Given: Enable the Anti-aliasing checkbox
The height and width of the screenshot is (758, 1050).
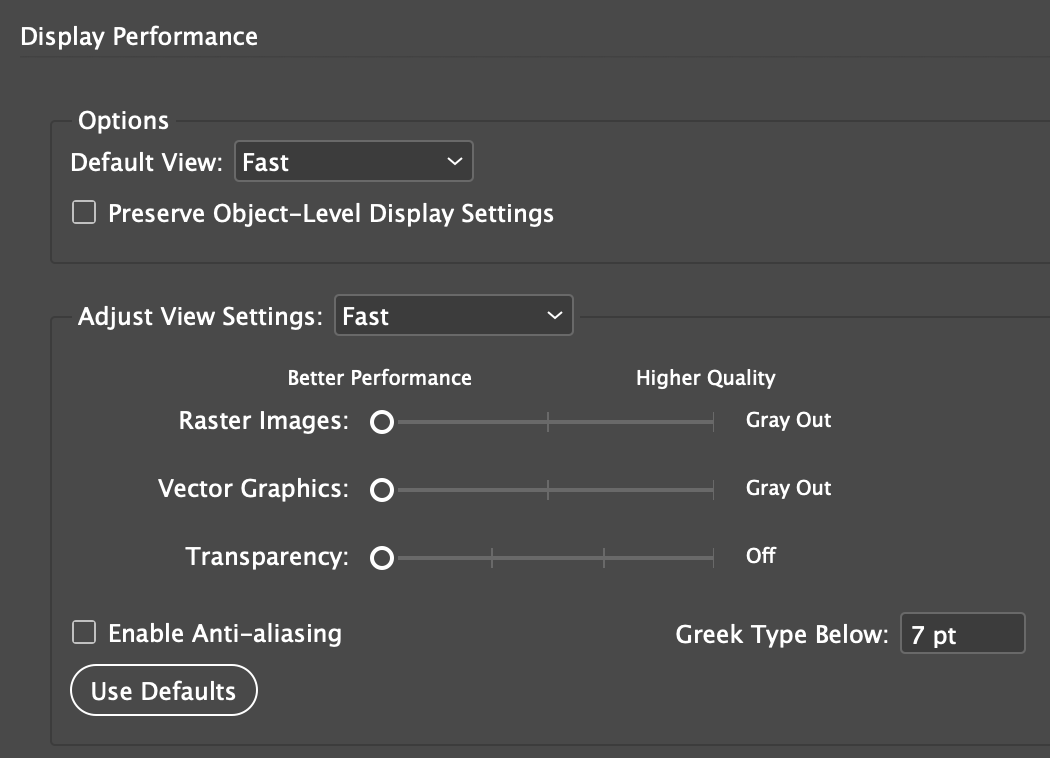Looking at the screenshot, I should coord(84,632).
